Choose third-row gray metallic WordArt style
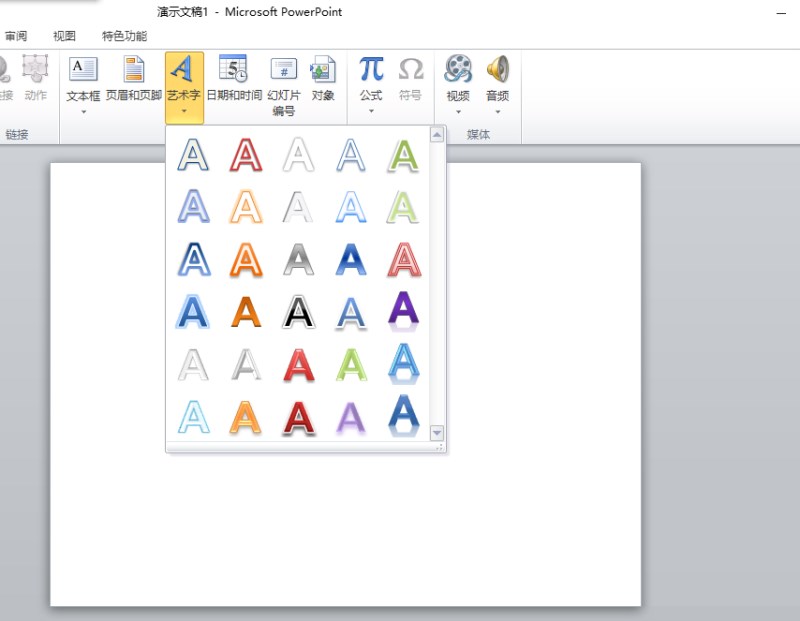Image resolution: width=800 pixels, height=621 pixels. pos(298,259)
